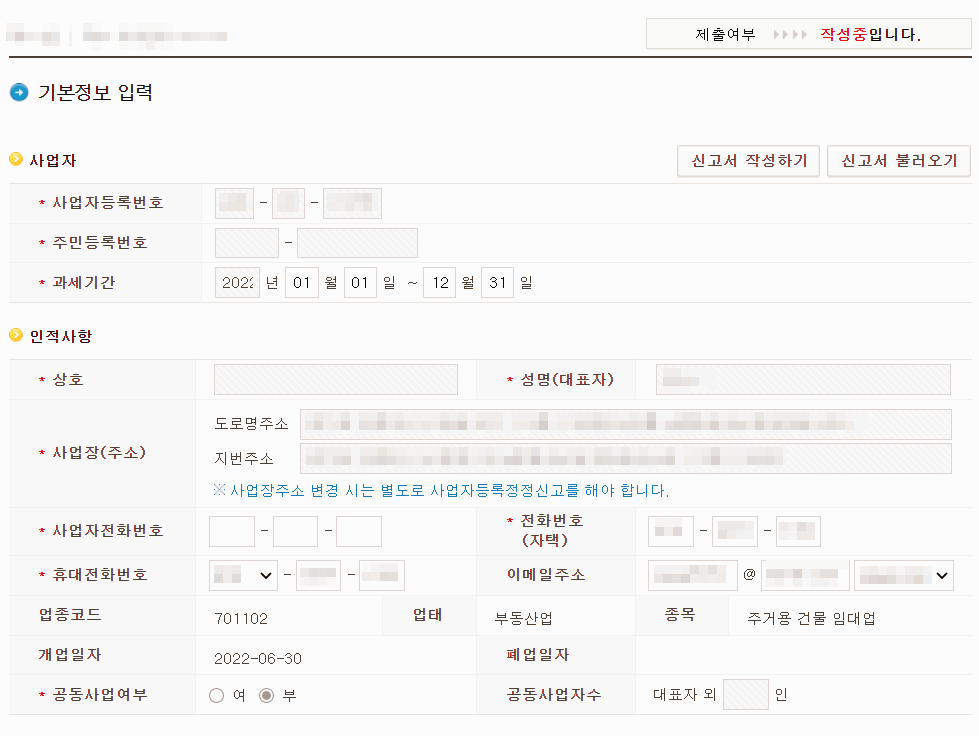Click the first 전화번호(자택) input box

click(x=670, y=531)
